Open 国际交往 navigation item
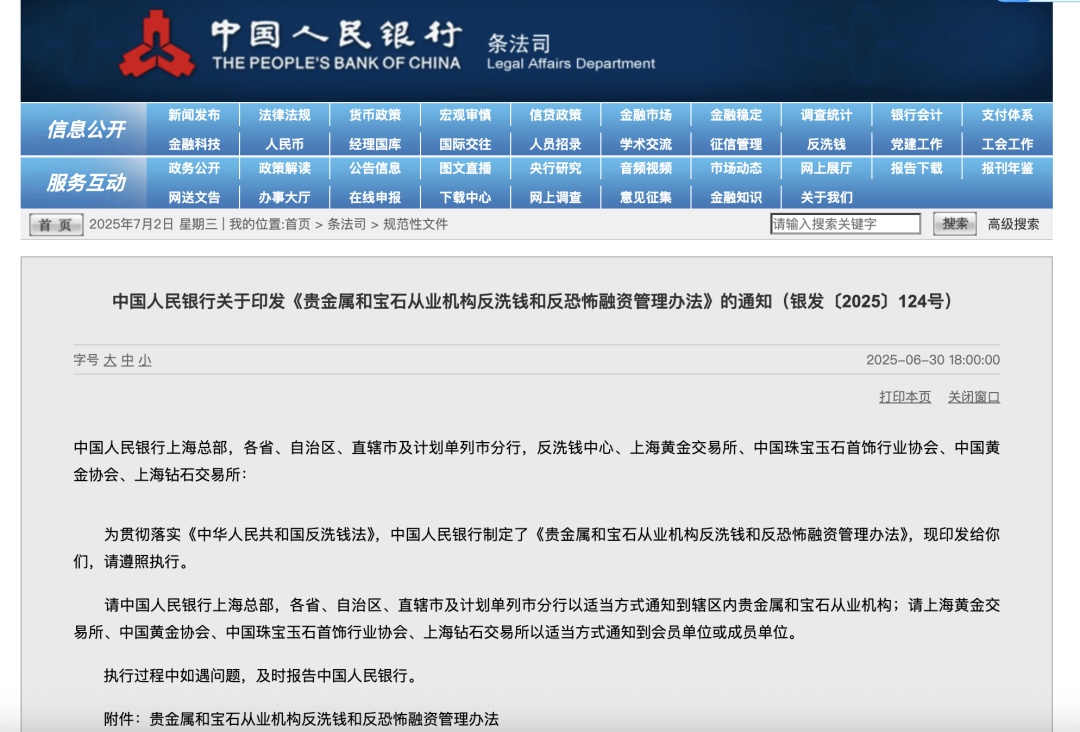 [465, 144]
